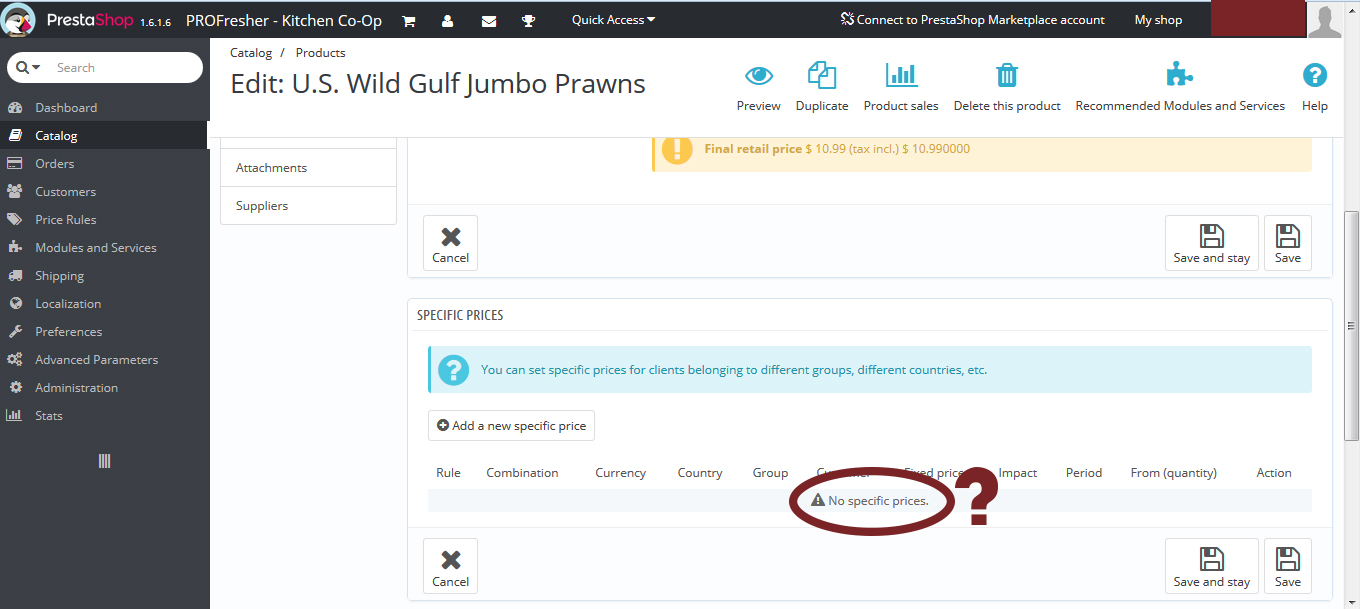
Task: Open Administration in the sidebar
Action: point(76,388)
